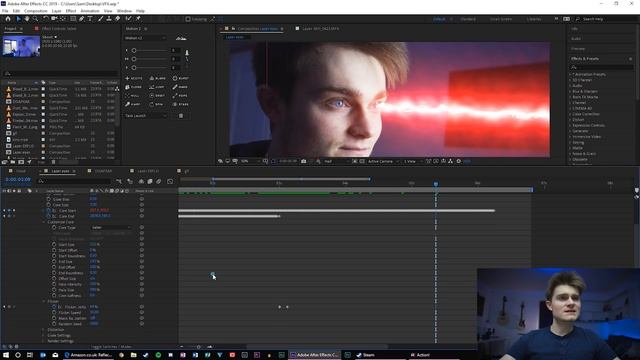Image resolution: width=640 pixels, height=360 pixels.
Task: Click the second Motion 2 slider handle
Action: click(134, 59)
